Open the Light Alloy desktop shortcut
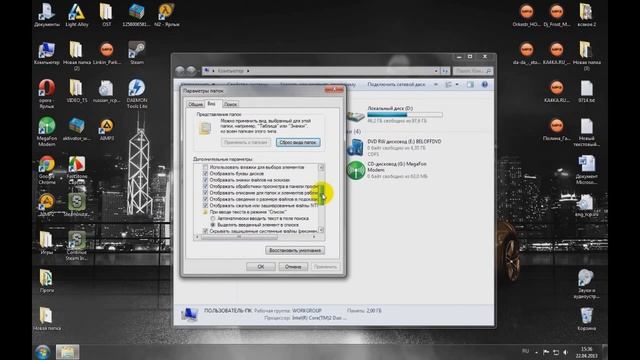 [x=77, y=15]
